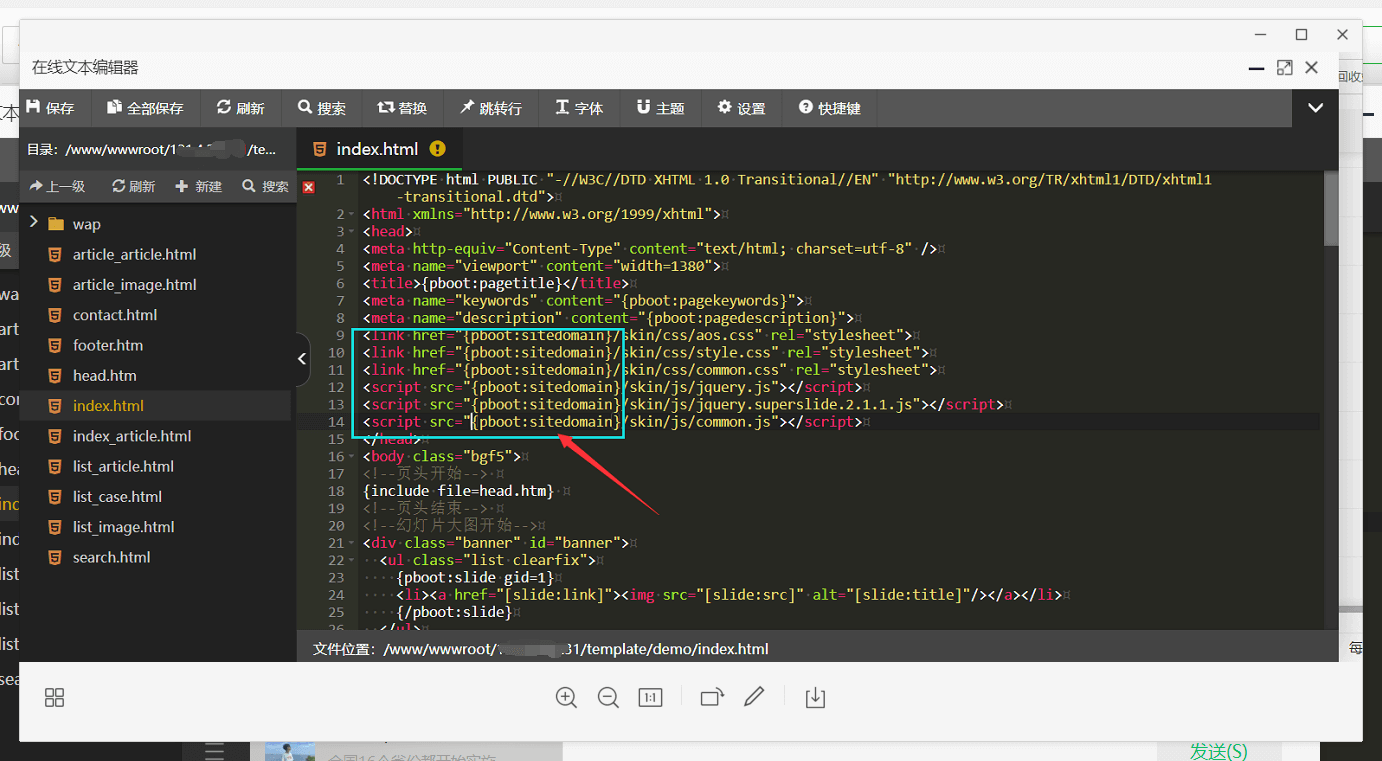1382x761 pixels.
Task: Show image at 1:1 original size
Action: [x=651, y=698]
